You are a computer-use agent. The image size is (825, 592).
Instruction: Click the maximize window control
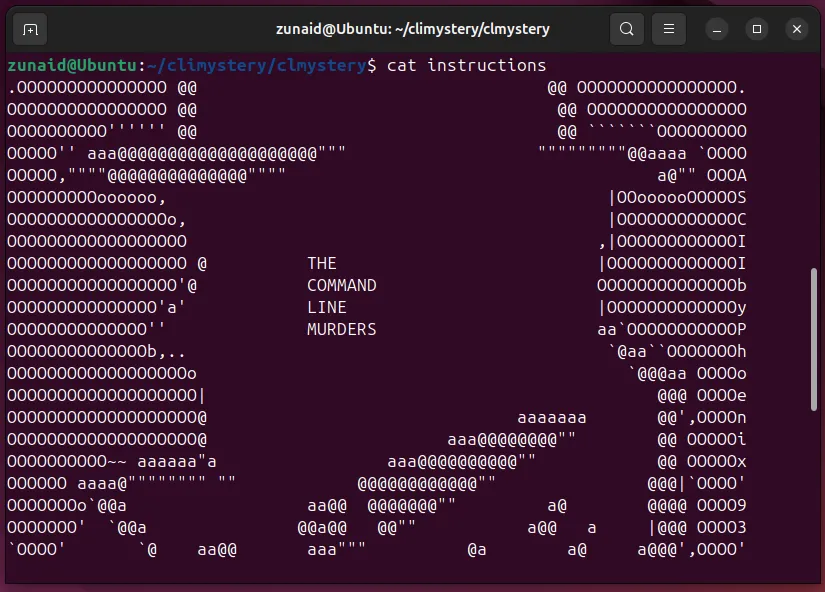point(757,30)
